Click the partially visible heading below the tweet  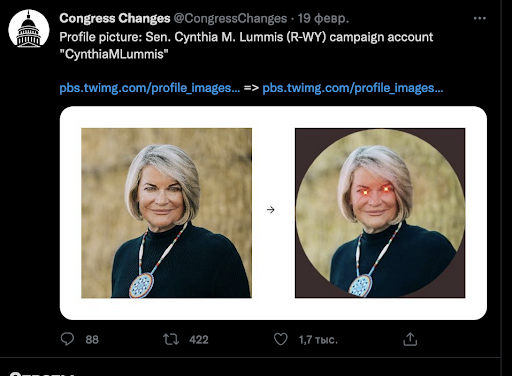(x=42, y=373)
